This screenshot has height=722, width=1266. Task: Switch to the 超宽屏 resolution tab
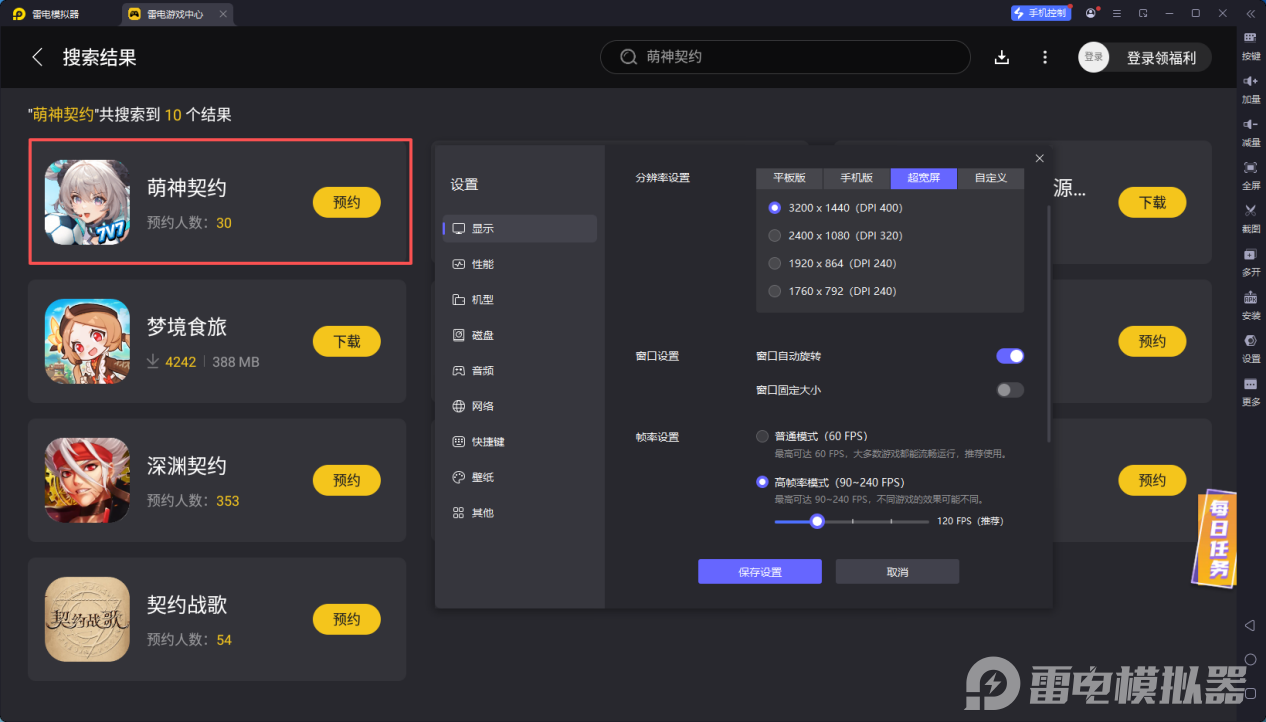point(924,178)
